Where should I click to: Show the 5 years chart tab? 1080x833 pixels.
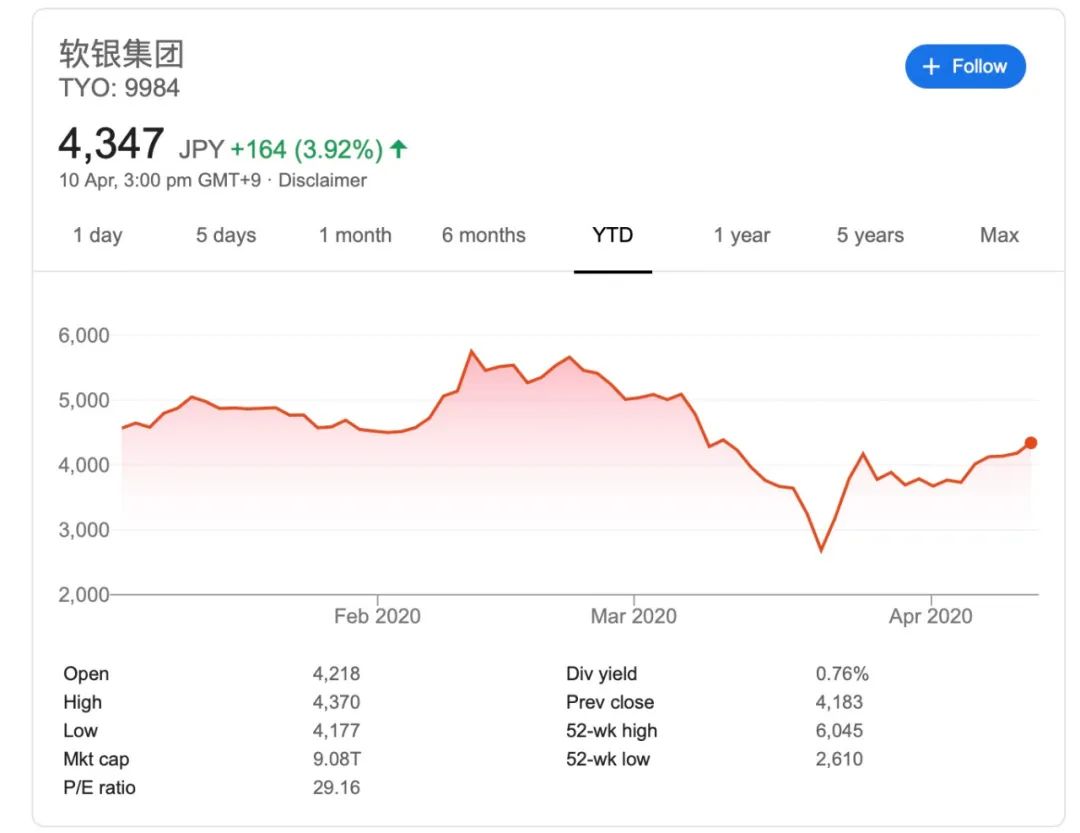point(870,236)
